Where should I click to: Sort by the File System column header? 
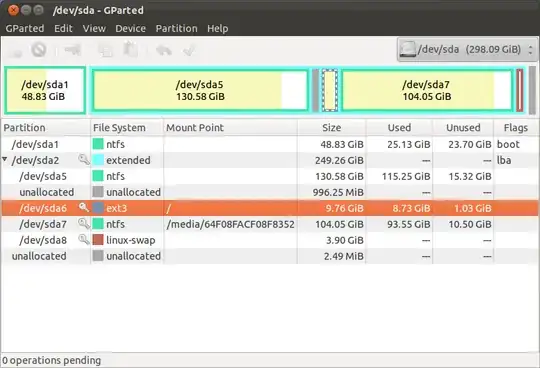(127, 128)
